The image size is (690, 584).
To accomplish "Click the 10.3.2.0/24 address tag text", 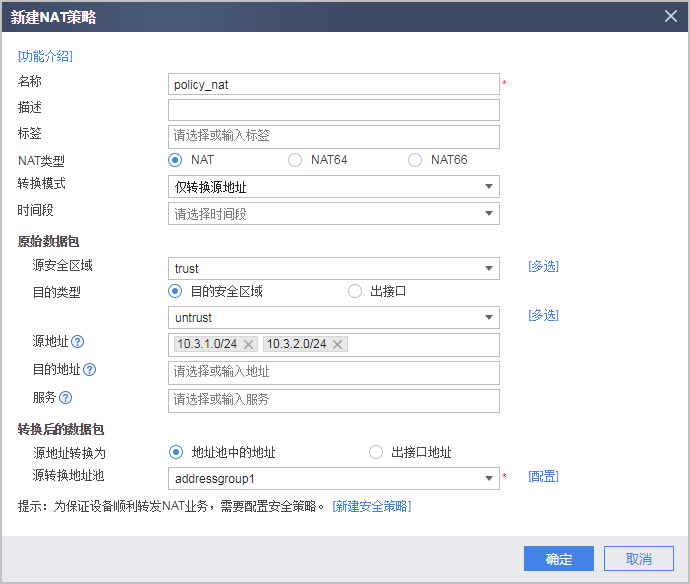I will tap(297, 344).
